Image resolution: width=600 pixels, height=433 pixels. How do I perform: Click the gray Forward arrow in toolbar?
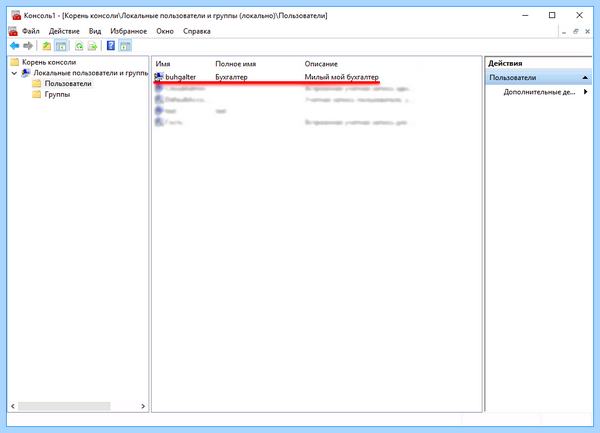28,46
